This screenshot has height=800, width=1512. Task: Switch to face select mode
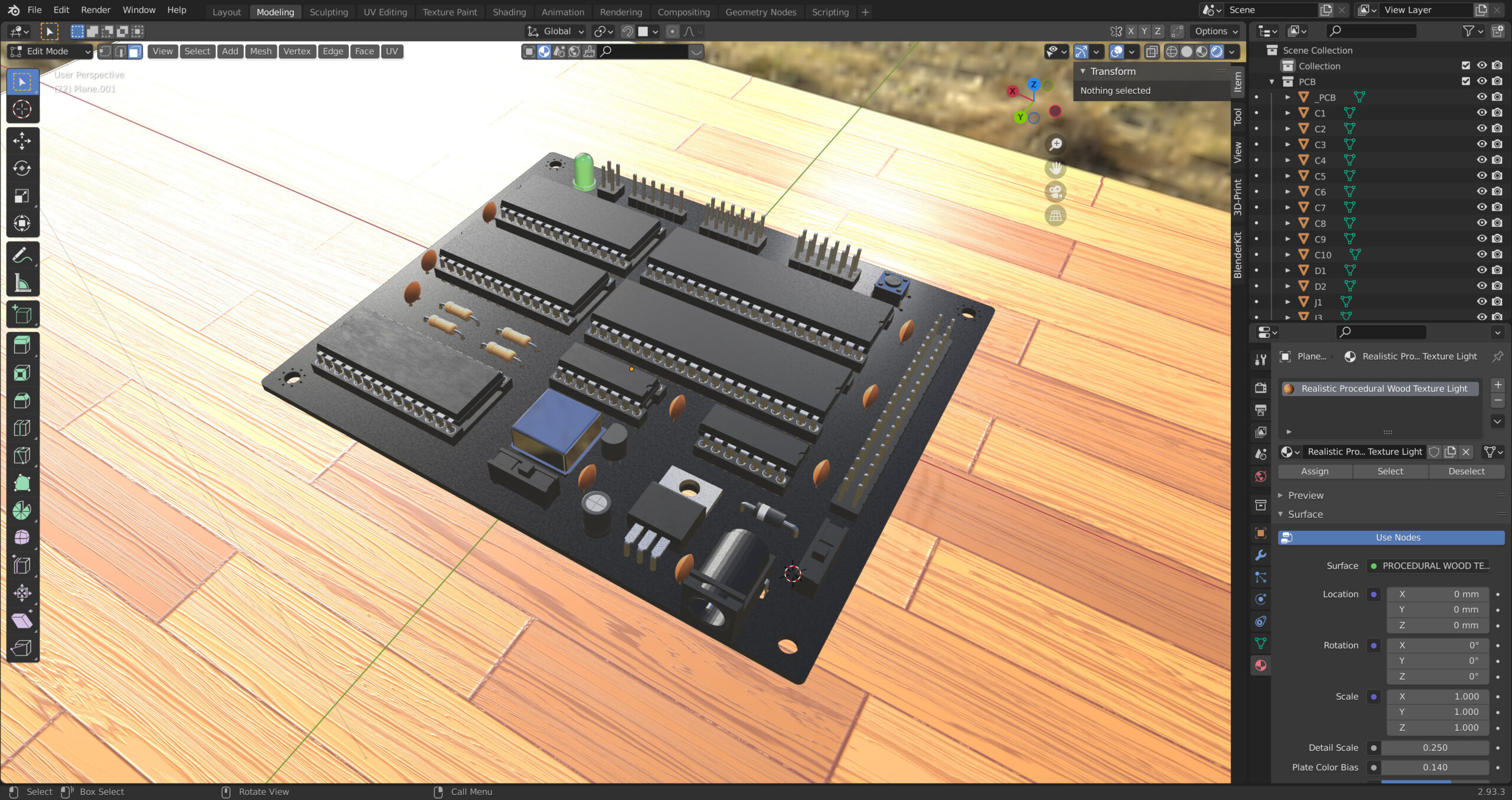pos(135,51)
